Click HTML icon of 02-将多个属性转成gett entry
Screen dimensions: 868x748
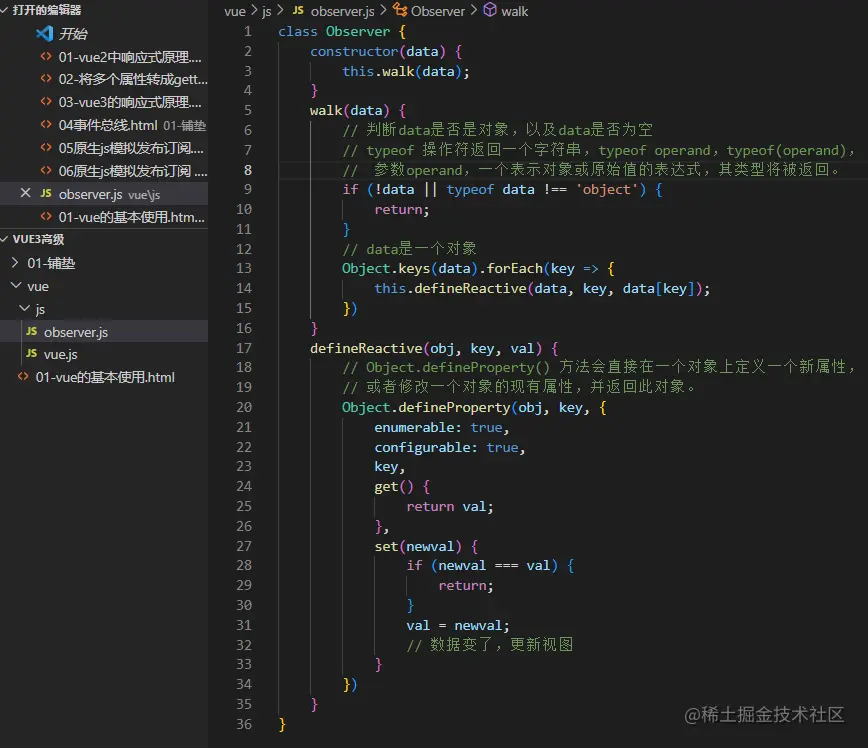pyautogui.click(x=46, y=79)
